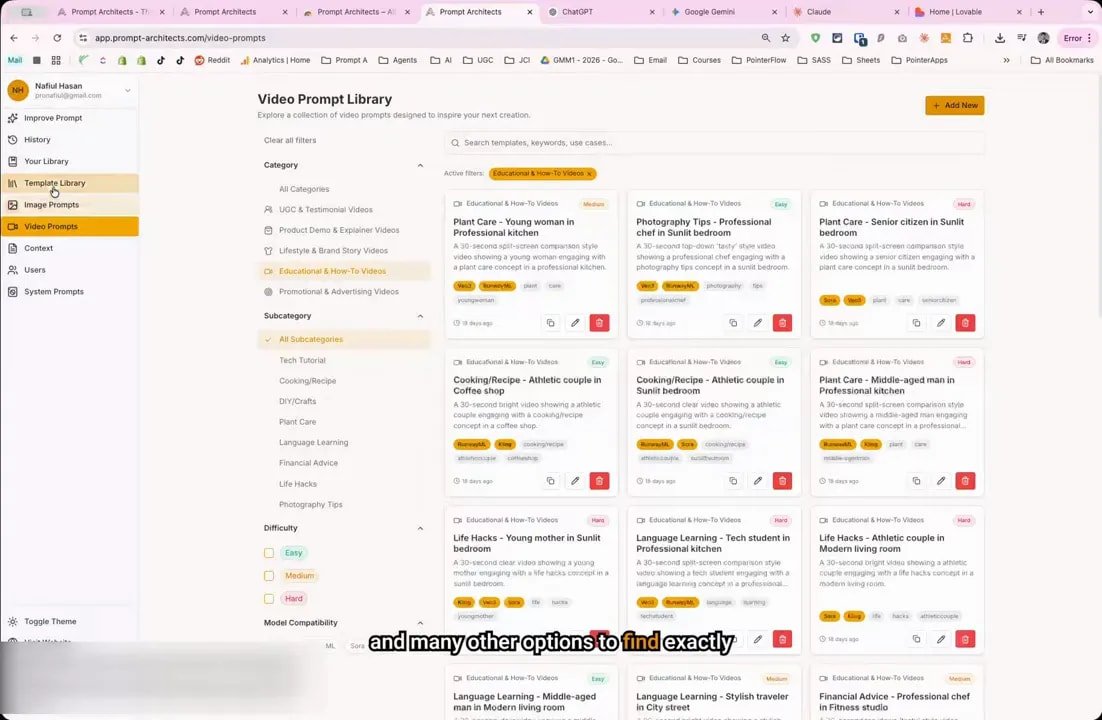1102x720 pixels.
Task: Focus the Search templates input field
Action: pos(714,143)
